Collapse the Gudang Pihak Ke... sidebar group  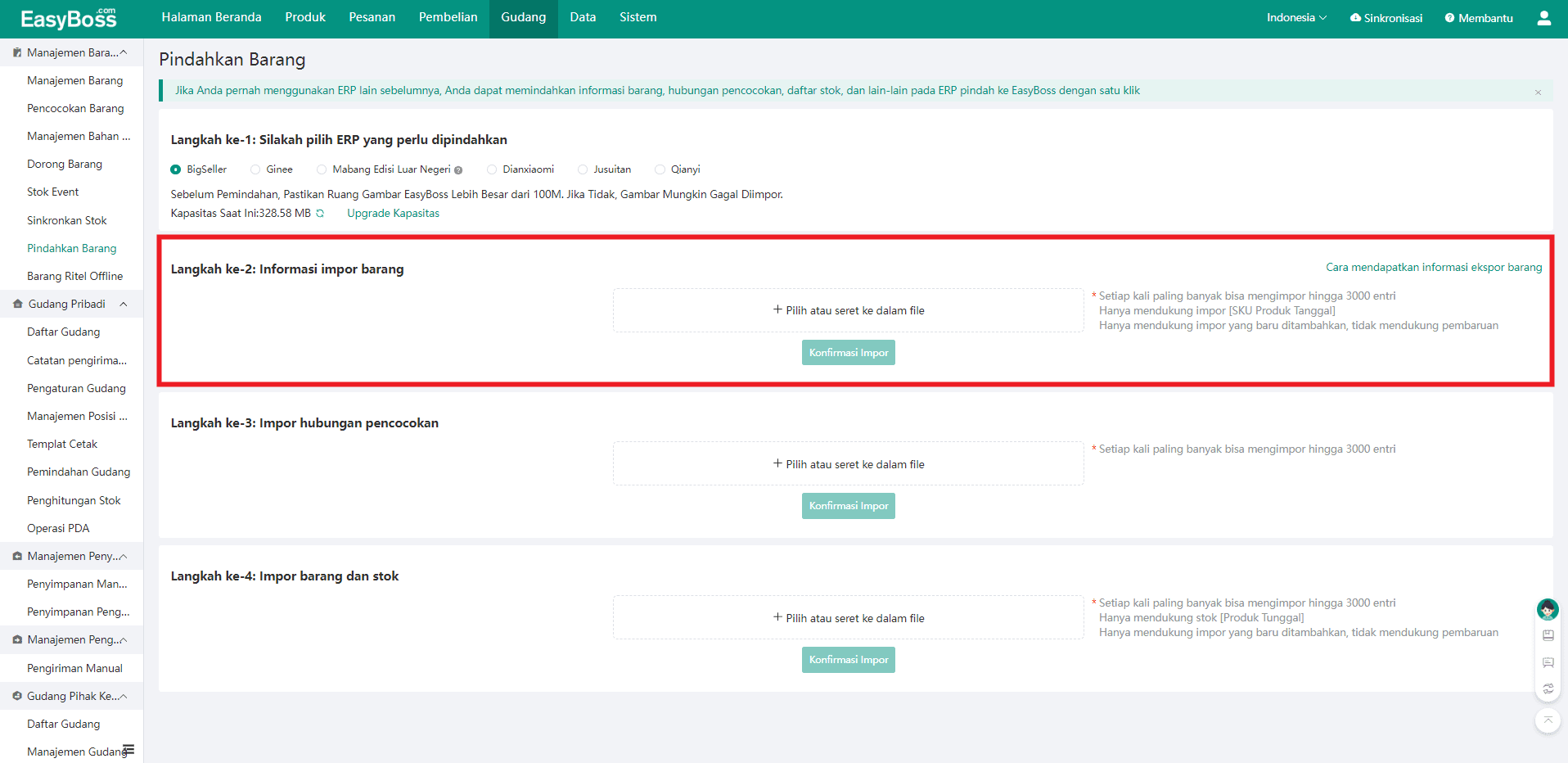[124, 696]
